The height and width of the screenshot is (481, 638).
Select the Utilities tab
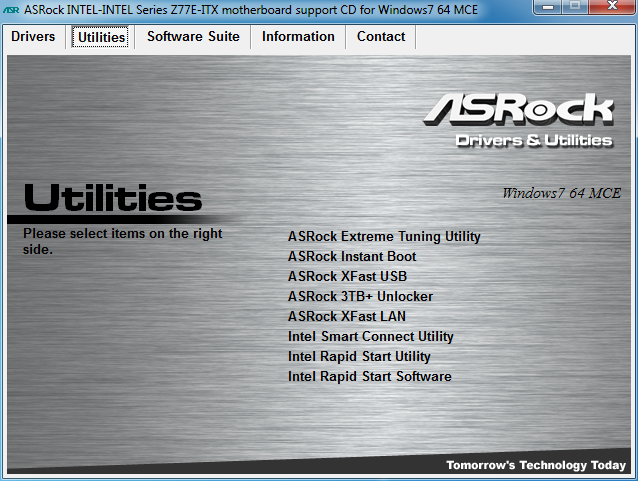100,37
